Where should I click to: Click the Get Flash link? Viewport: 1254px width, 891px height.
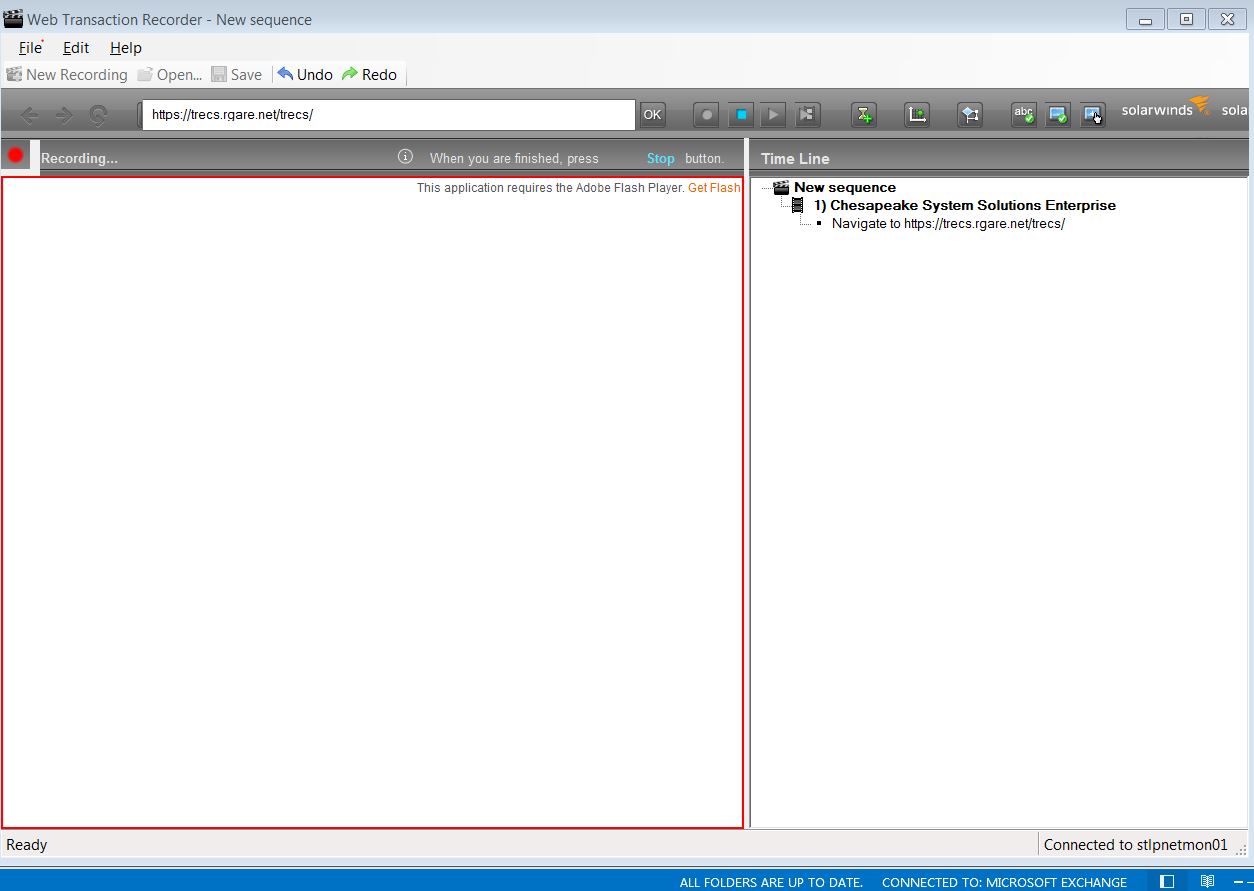coord(714,187)
